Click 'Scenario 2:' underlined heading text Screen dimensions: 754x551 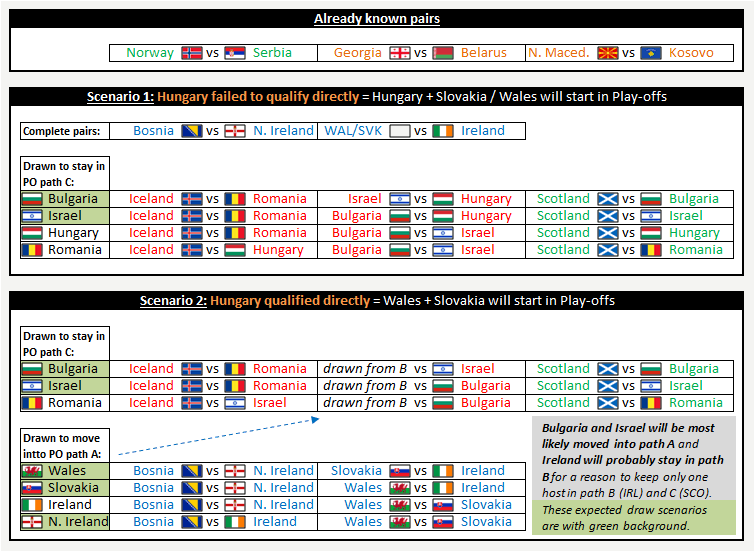point(173,301)
